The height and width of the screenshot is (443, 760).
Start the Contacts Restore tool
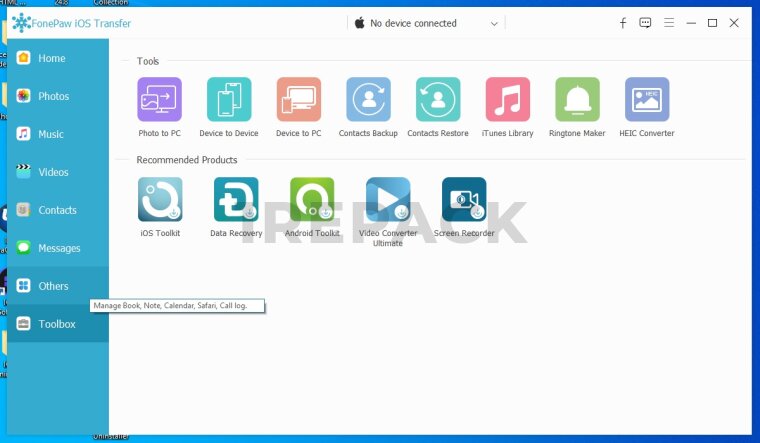438,100
